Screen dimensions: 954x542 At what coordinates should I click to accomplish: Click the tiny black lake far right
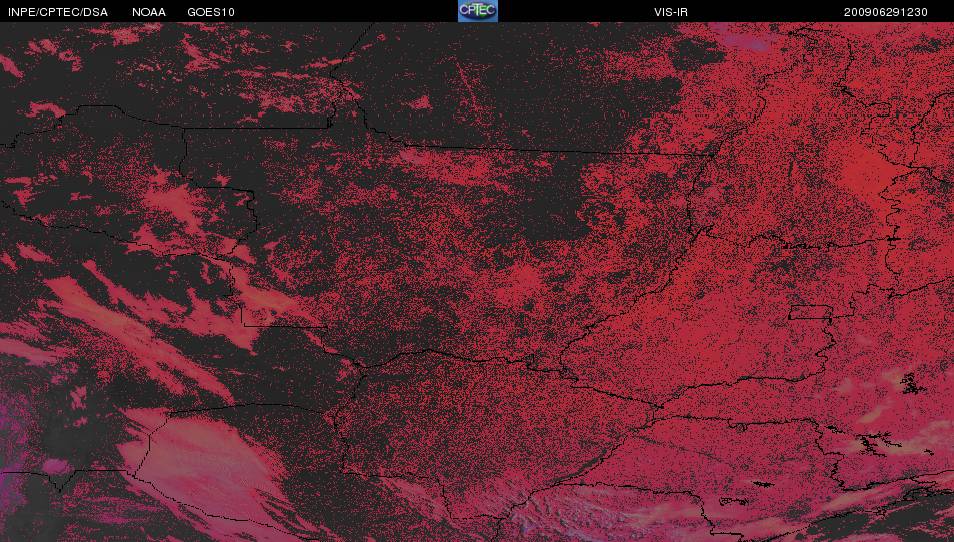pos(929,452)
